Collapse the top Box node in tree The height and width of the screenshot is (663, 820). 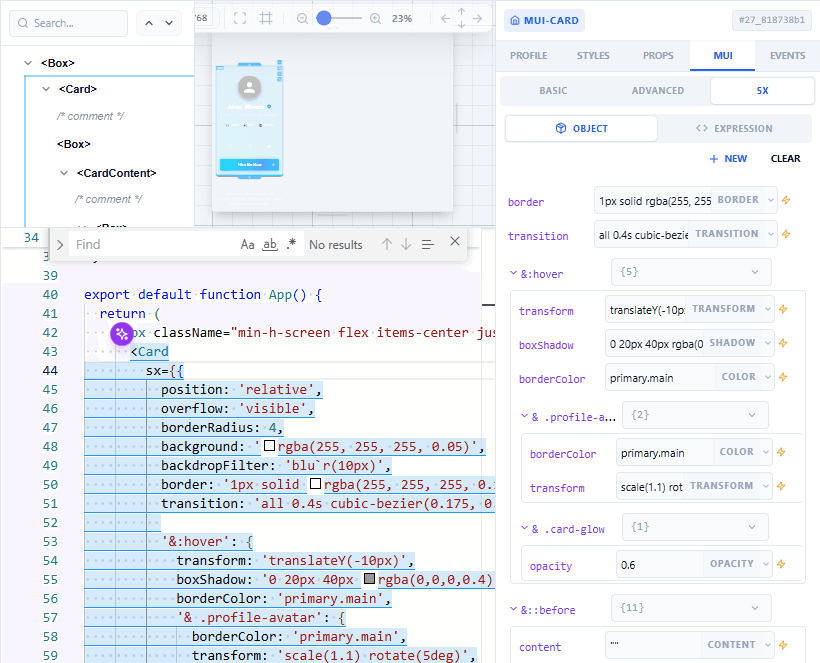28,63
